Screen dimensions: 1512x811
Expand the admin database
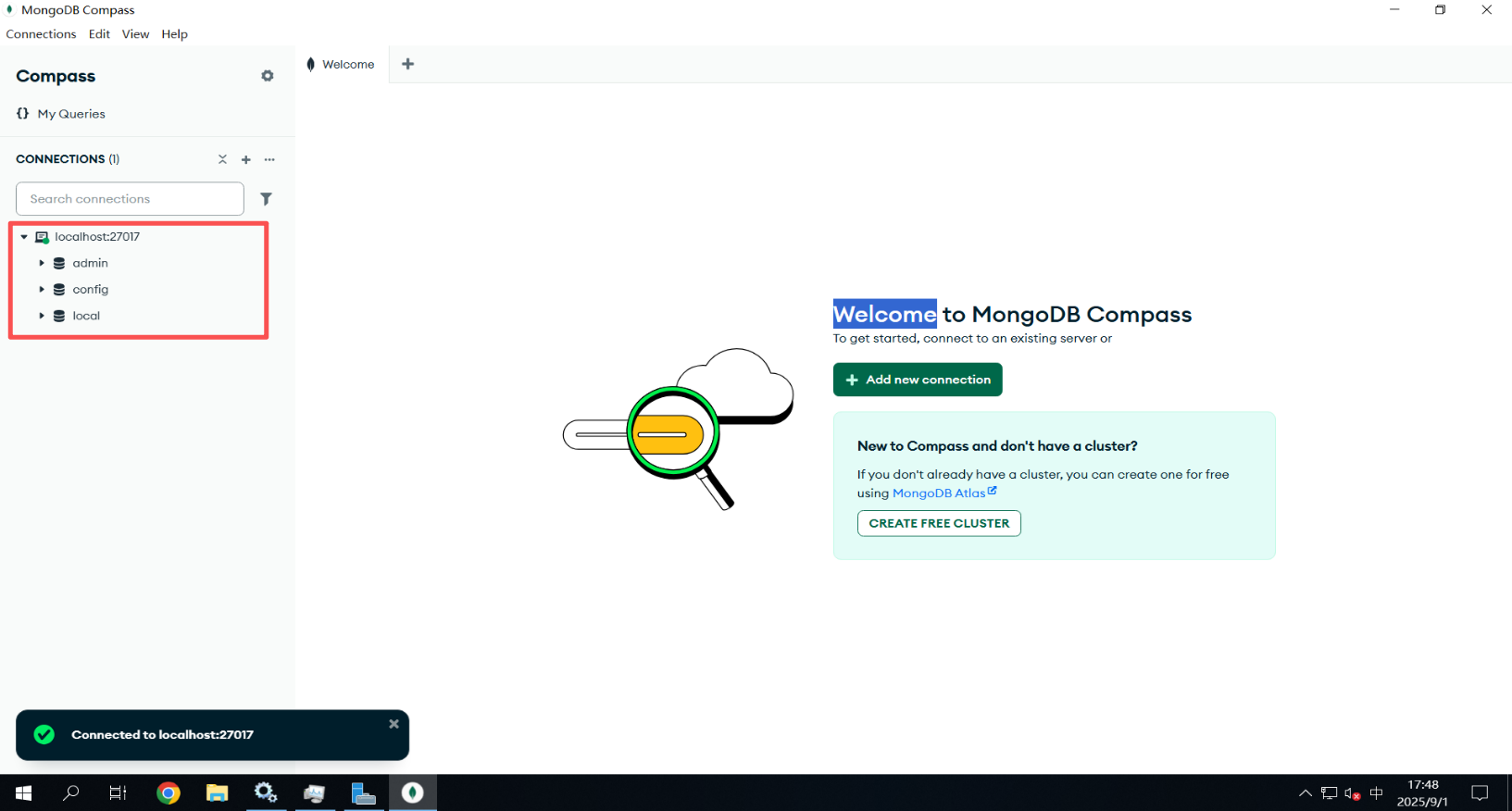pos(42,263)
